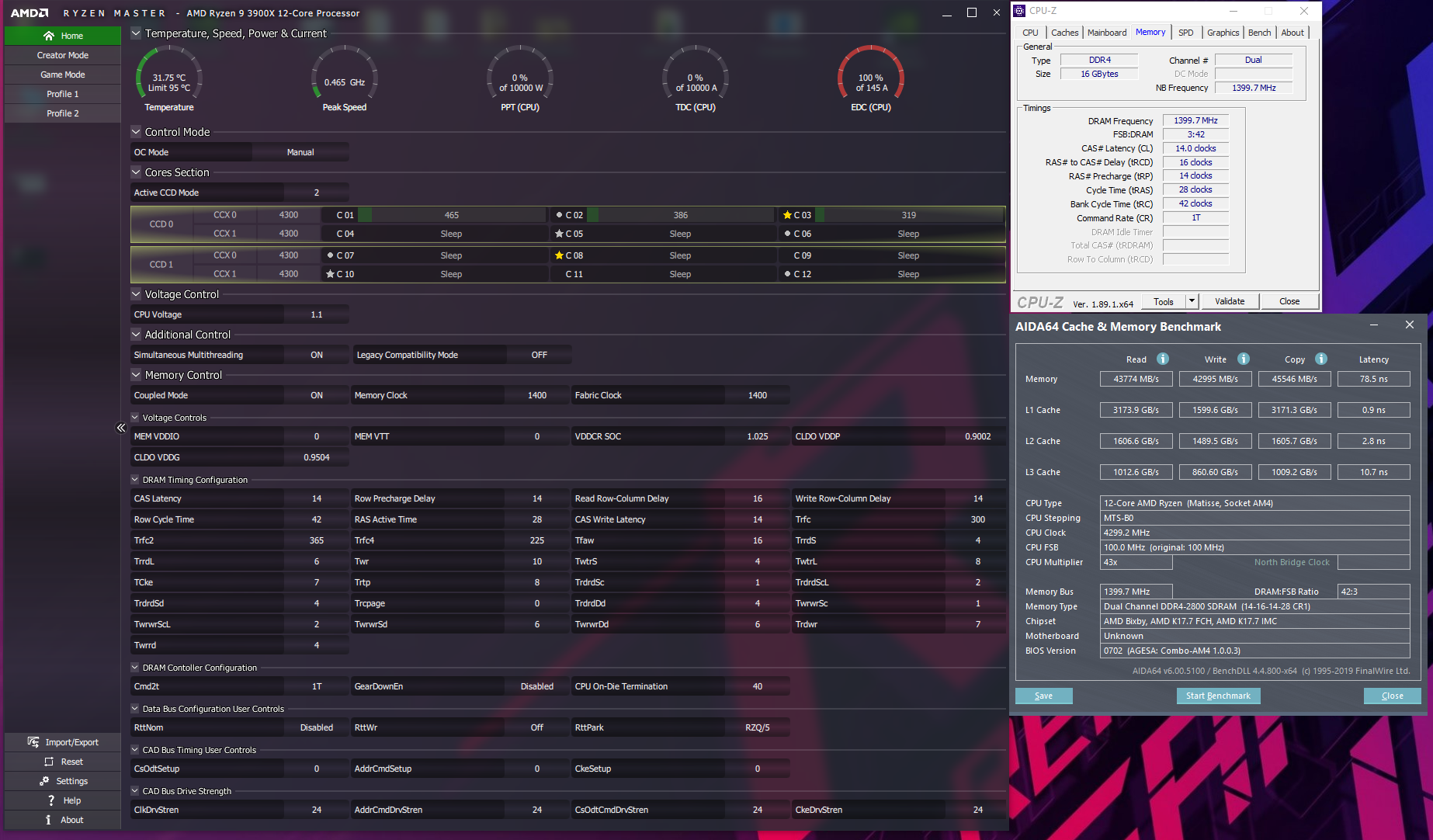This screenshot has height=840, width=1433.
Task: Switch to Game Mode in sidebar
Action: (63, 75)
